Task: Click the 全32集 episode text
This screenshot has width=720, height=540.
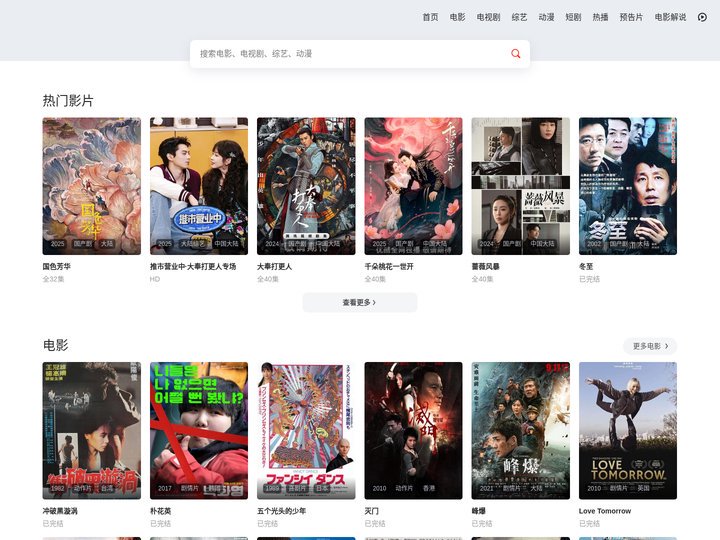Action: 53,279
